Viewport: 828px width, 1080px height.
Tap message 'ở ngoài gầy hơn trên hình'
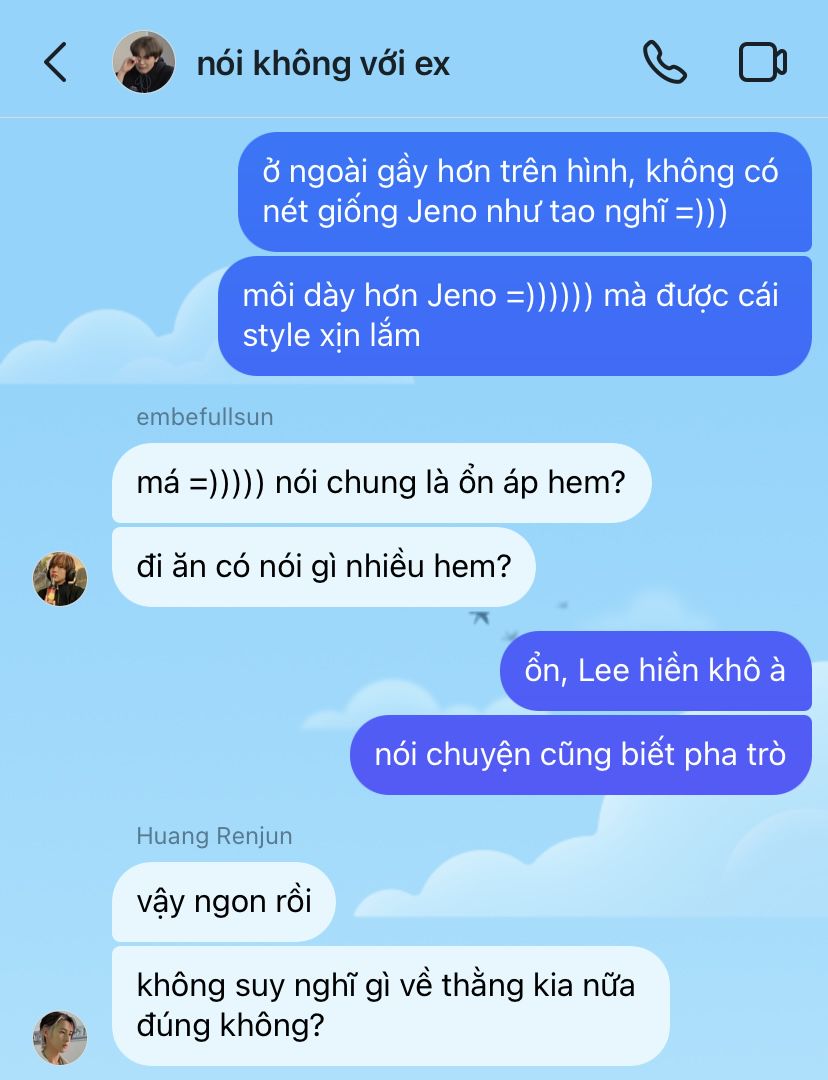(525, 191)
